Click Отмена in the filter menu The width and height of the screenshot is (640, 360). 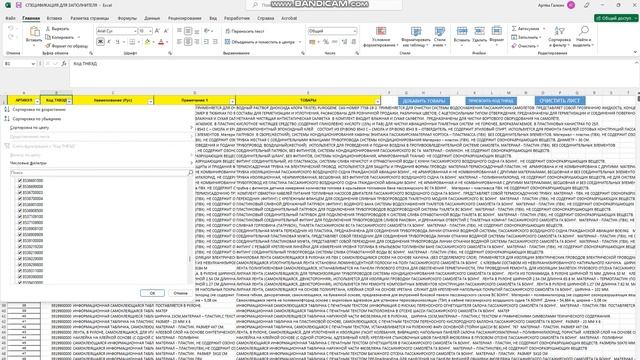(x=180, y=293)
